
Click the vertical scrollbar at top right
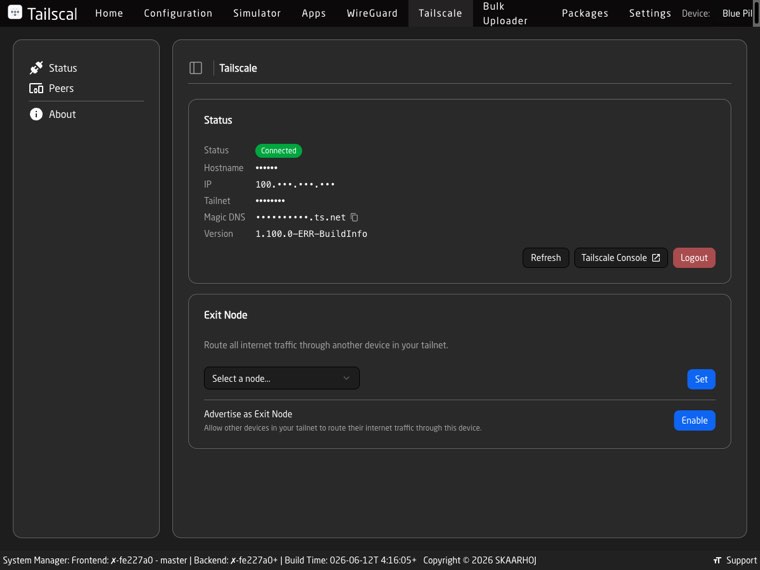757,13
